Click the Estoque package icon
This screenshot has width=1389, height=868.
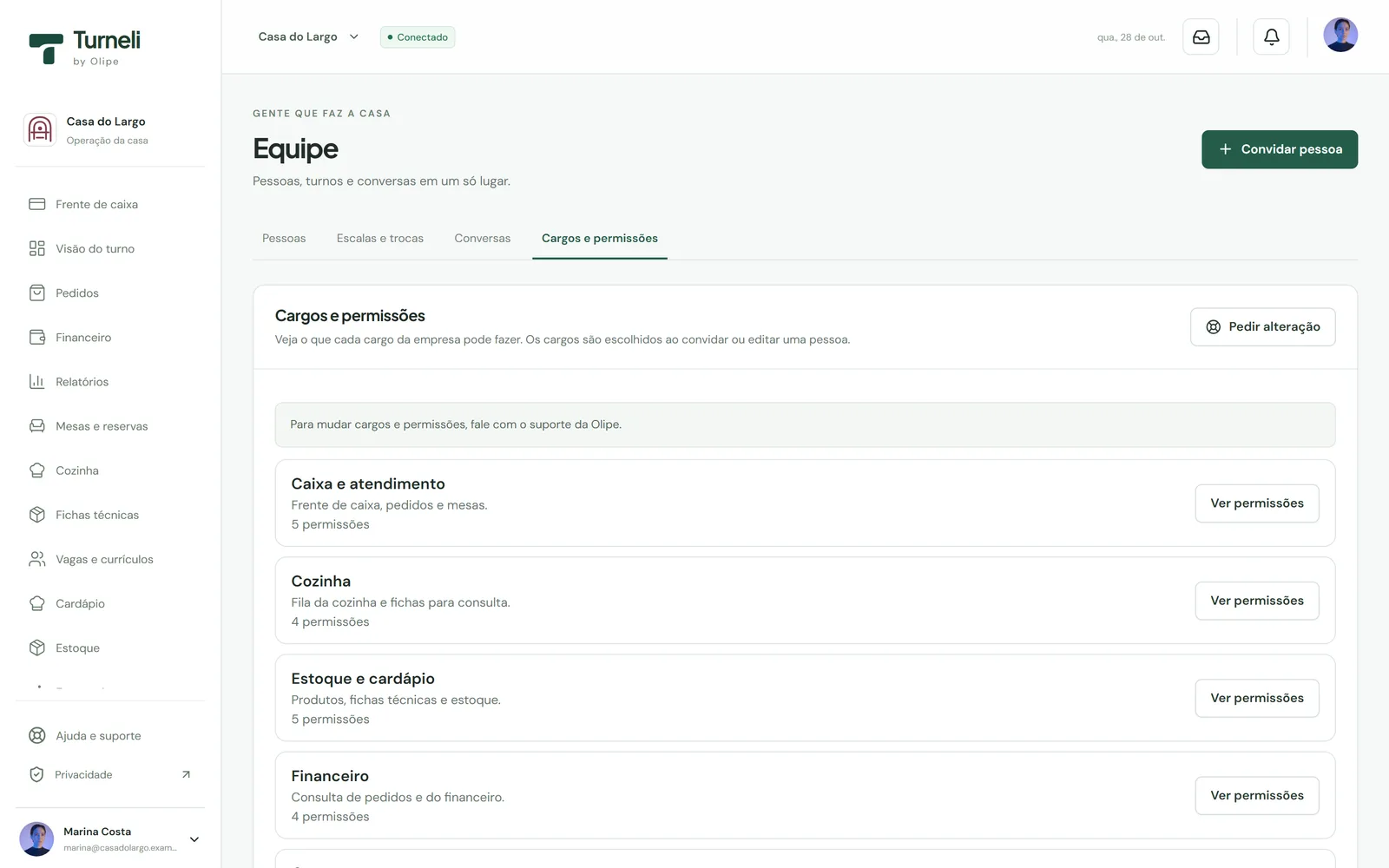click(37, 648)
